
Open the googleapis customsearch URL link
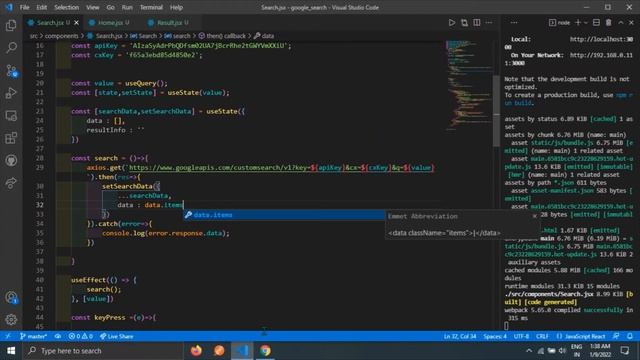(281, 168)
